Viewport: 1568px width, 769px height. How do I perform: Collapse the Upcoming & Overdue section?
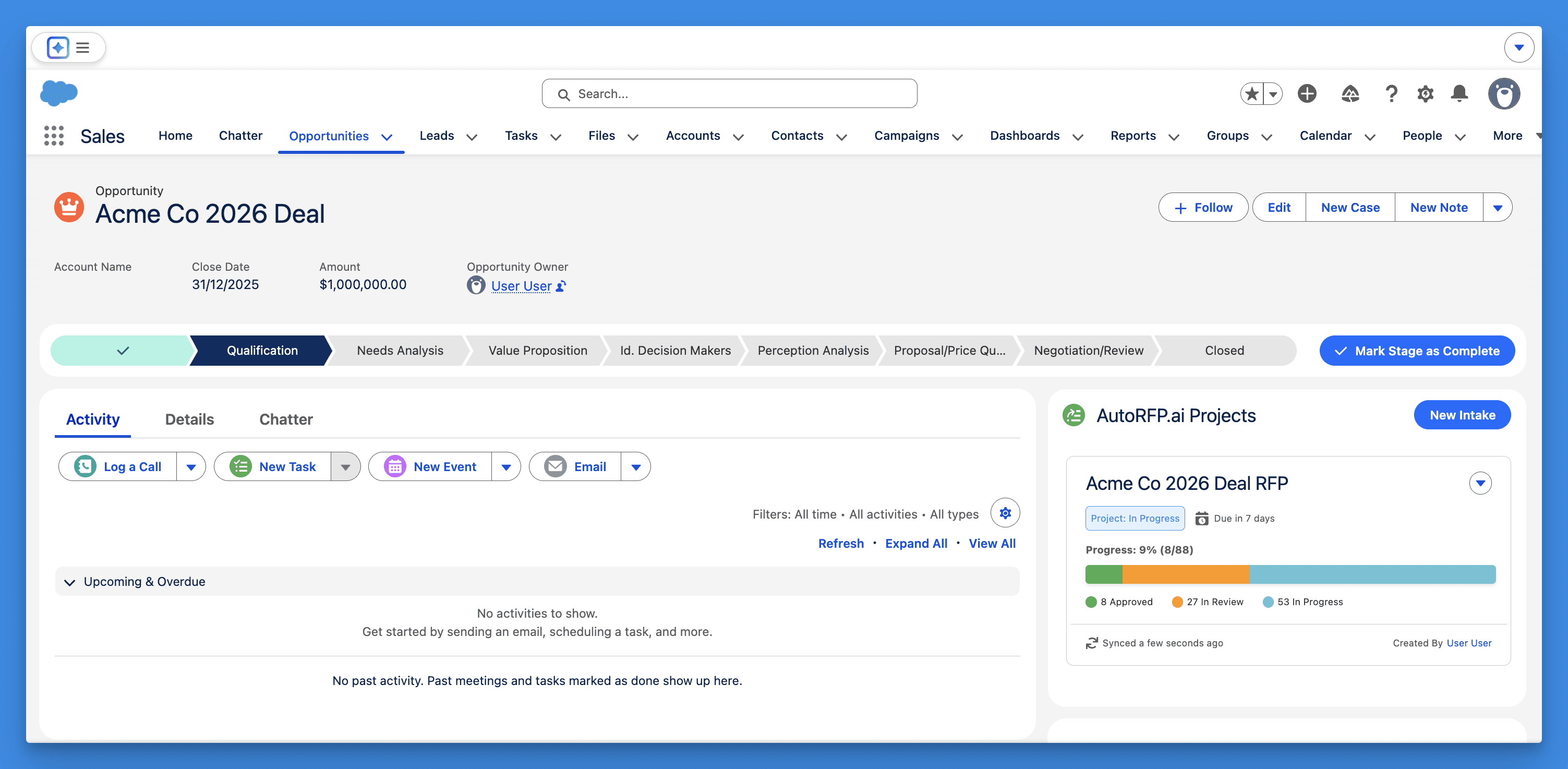tap(70, 582)
